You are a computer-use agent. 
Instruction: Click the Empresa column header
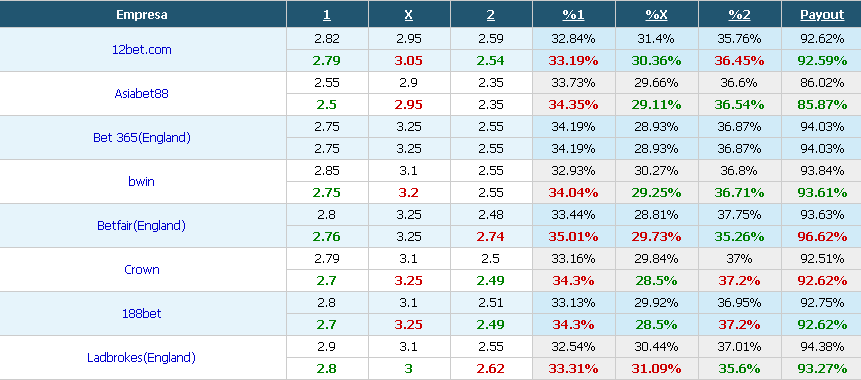[142, 15]
